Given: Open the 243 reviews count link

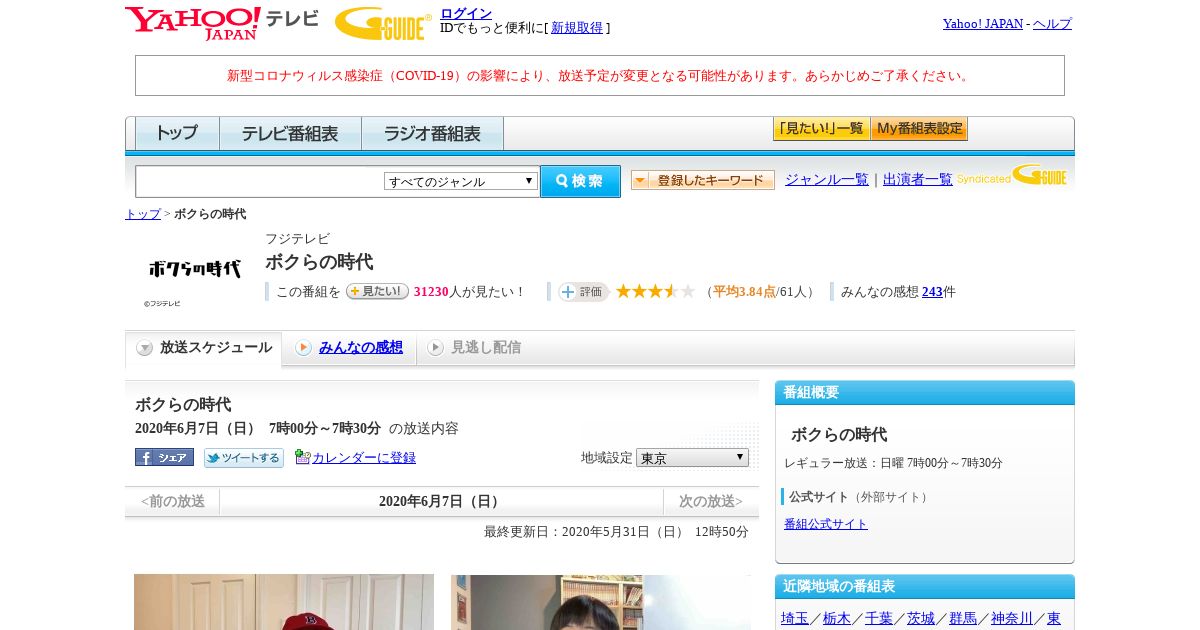Looking at the screenshot, I should (x=933, y=292).
